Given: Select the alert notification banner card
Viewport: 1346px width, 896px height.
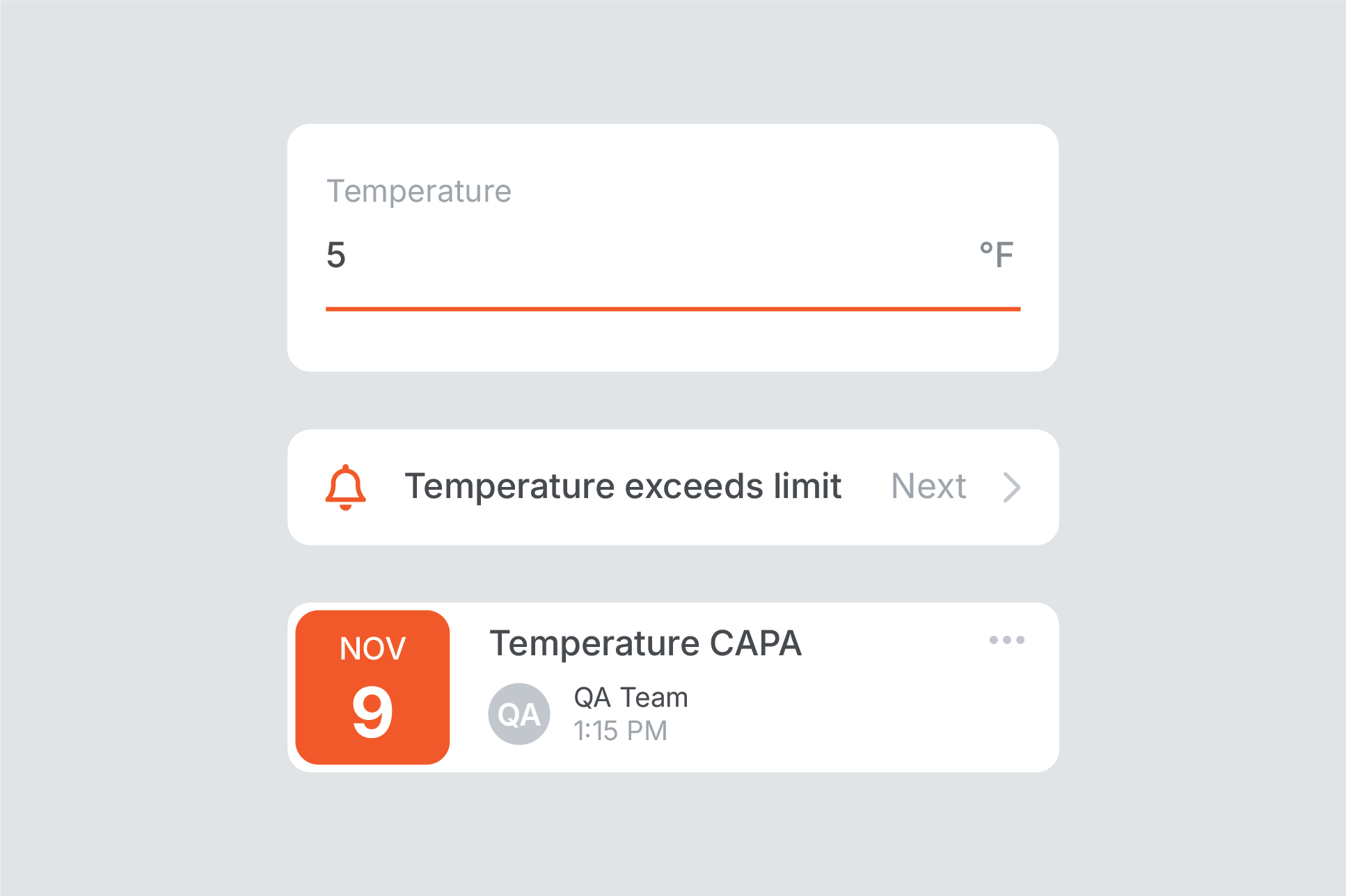Looking at the screenshot, I should pos(673,487).
